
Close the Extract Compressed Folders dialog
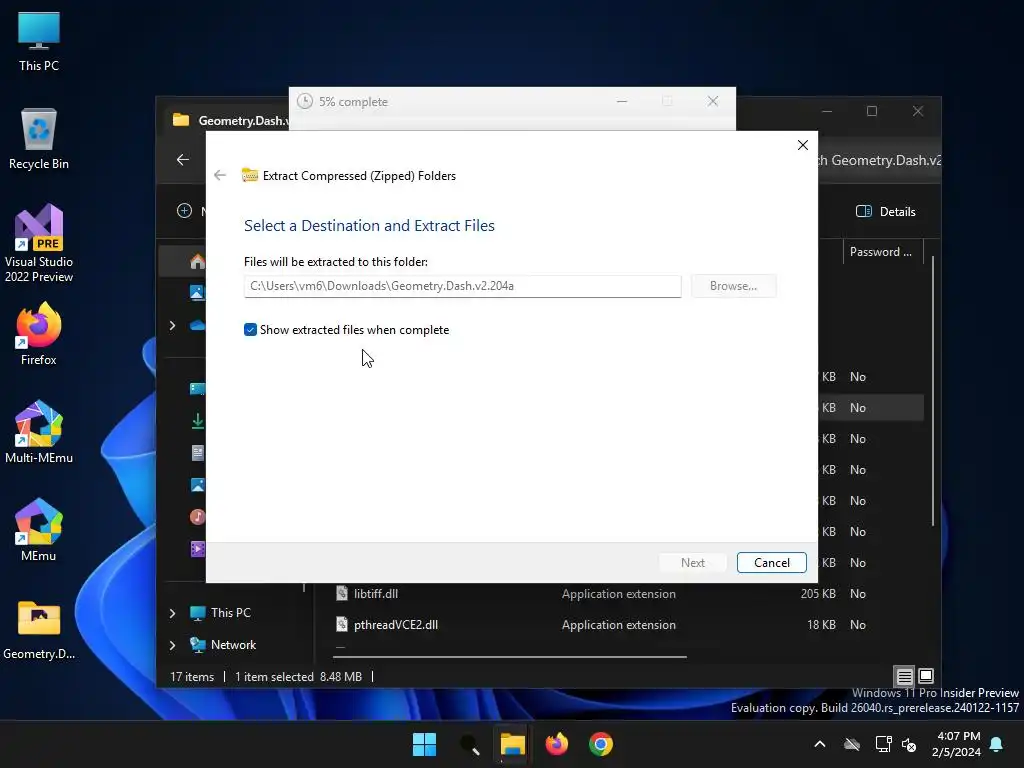803,145
